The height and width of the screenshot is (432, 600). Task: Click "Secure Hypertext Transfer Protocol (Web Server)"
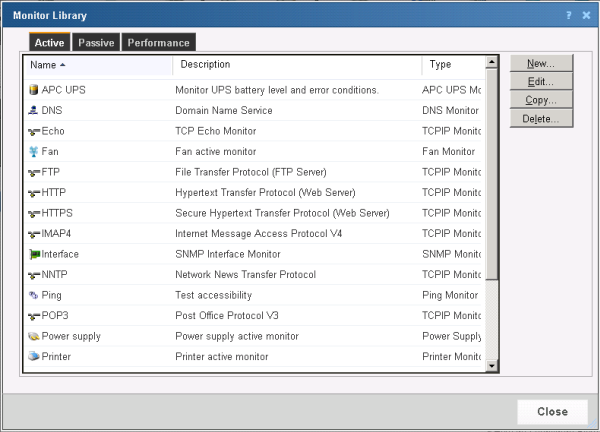click(x=282, y=213)
